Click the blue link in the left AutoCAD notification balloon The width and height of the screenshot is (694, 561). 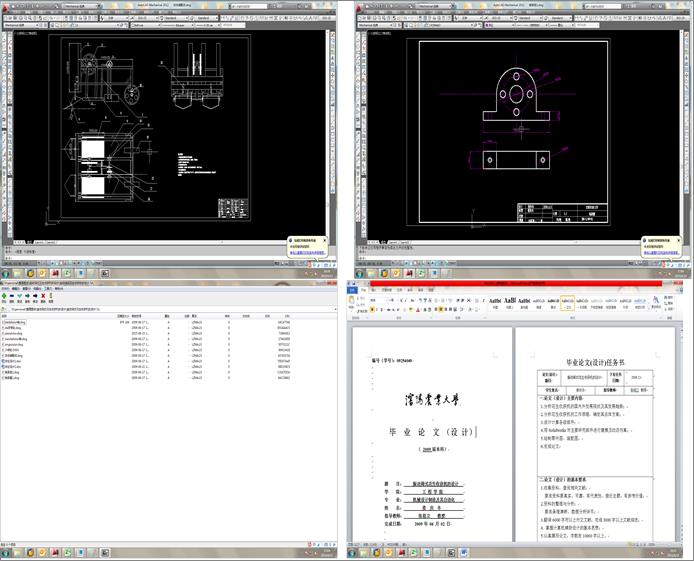click(x=308, y=253)
